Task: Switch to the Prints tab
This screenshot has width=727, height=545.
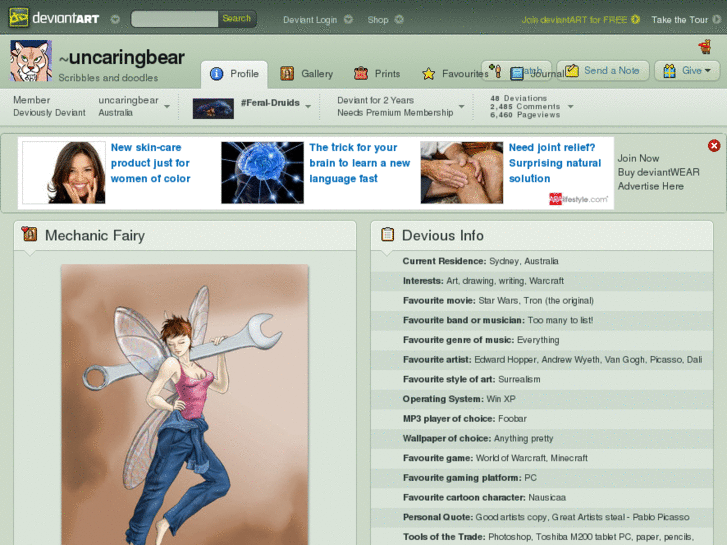Action: pyautogui.click(x=377, y=74)
